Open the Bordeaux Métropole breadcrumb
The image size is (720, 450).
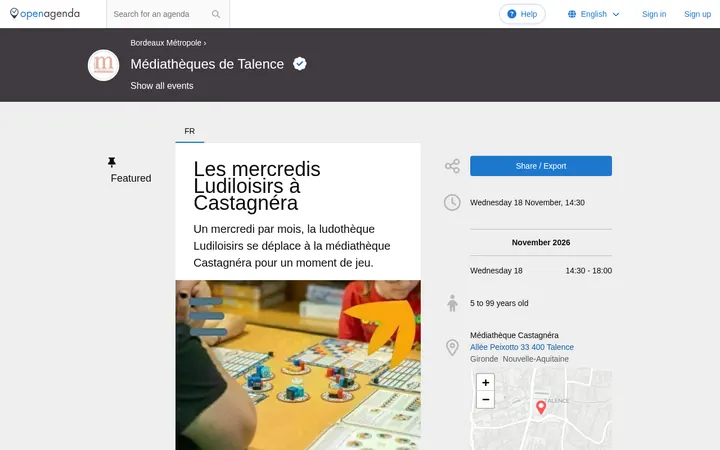(166, 43)
